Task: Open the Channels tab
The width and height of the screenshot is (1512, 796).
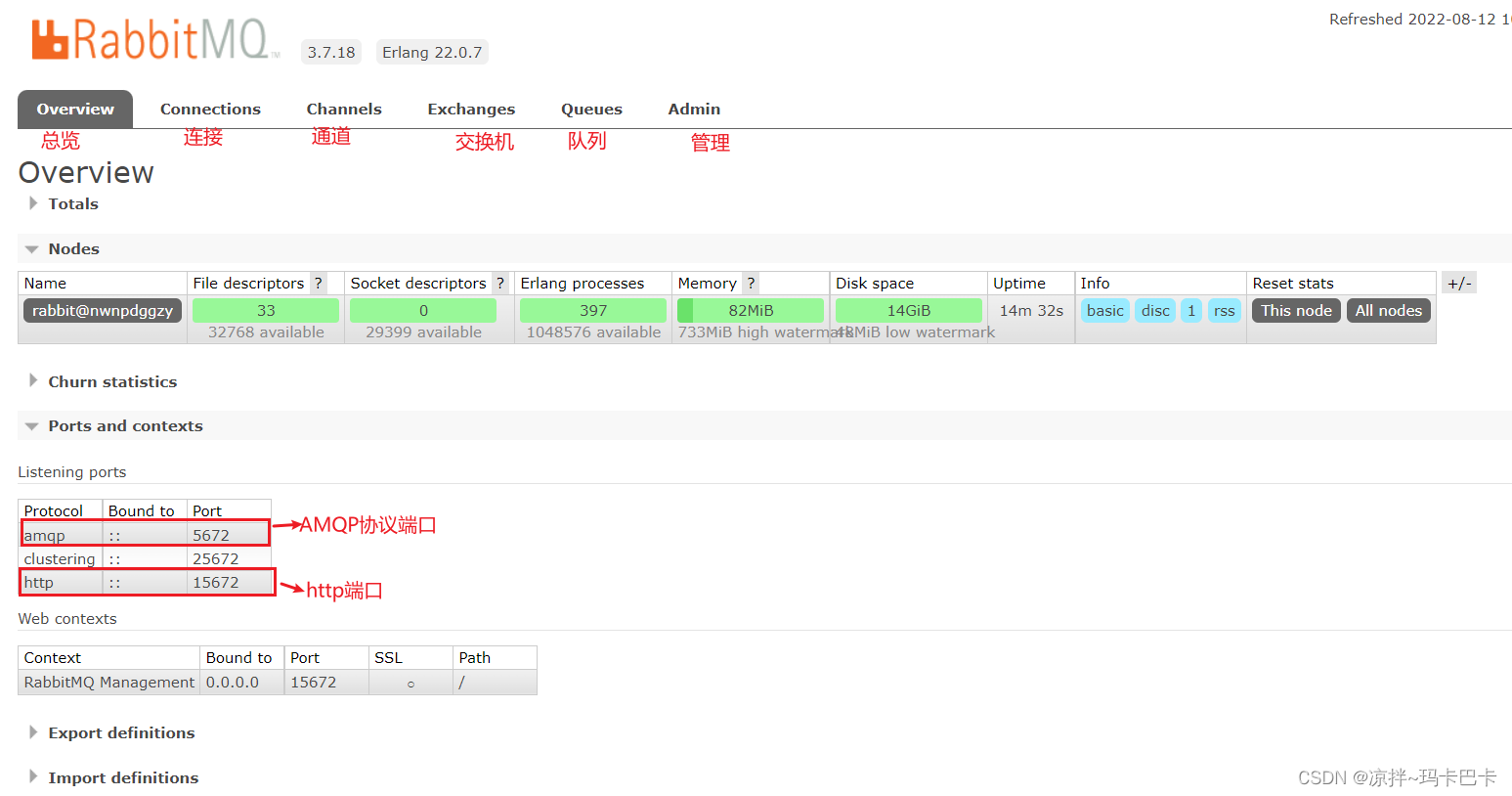Action: (x=344, y=110)
